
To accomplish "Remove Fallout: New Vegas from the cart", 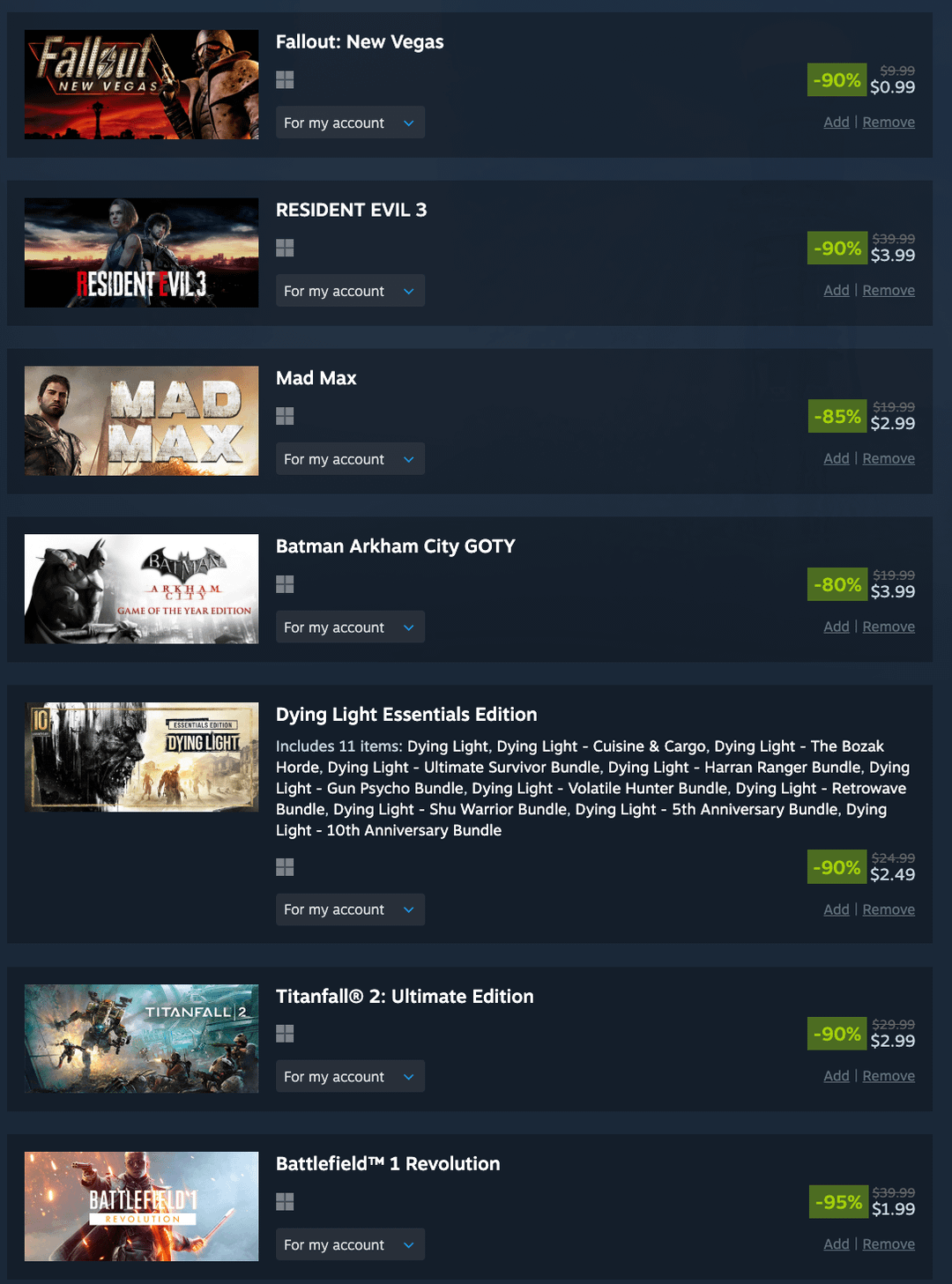I will point(889,122).
